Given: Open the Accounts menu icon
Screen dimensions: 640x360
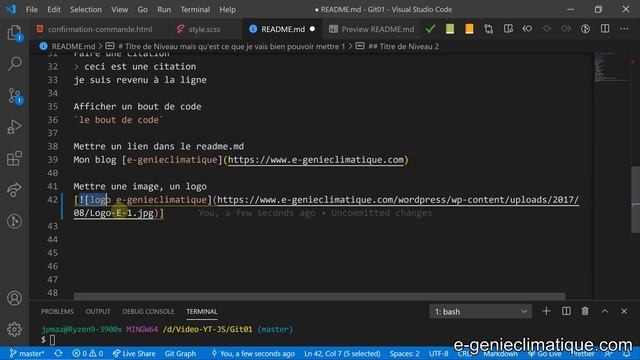Looking at the screenshot, I should pyautogui.click(x=15, y=298).
